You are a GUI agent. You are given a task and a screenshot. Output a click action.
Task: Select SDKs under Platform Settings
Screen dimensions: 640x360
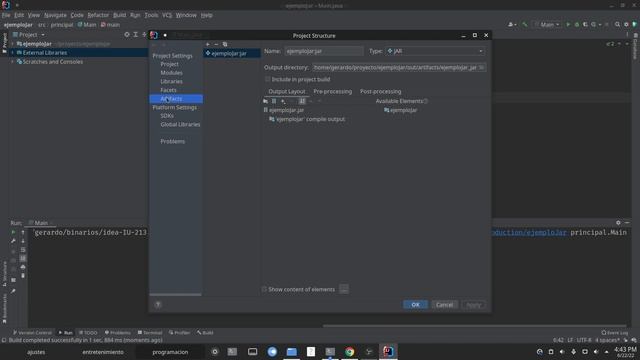[167, 116]
